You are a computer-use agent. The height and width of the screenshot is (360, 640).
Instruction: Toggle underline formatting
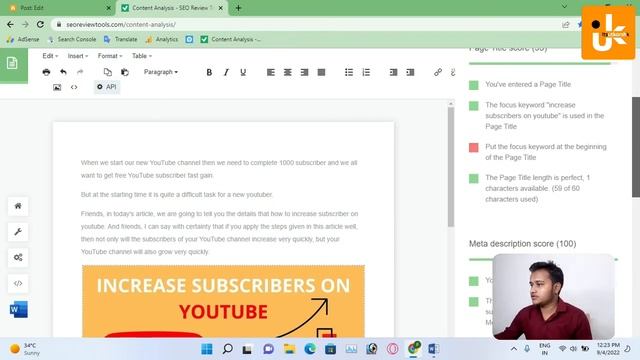(243, 72)
